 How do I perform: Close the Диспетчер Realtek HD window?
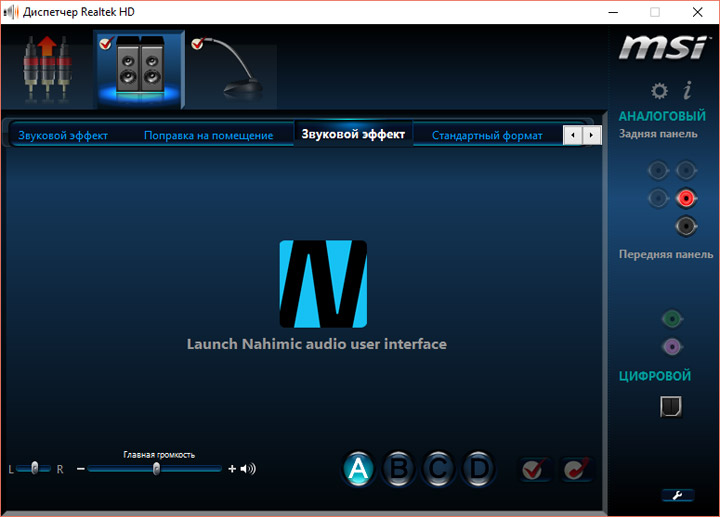[x=698, y=12]
